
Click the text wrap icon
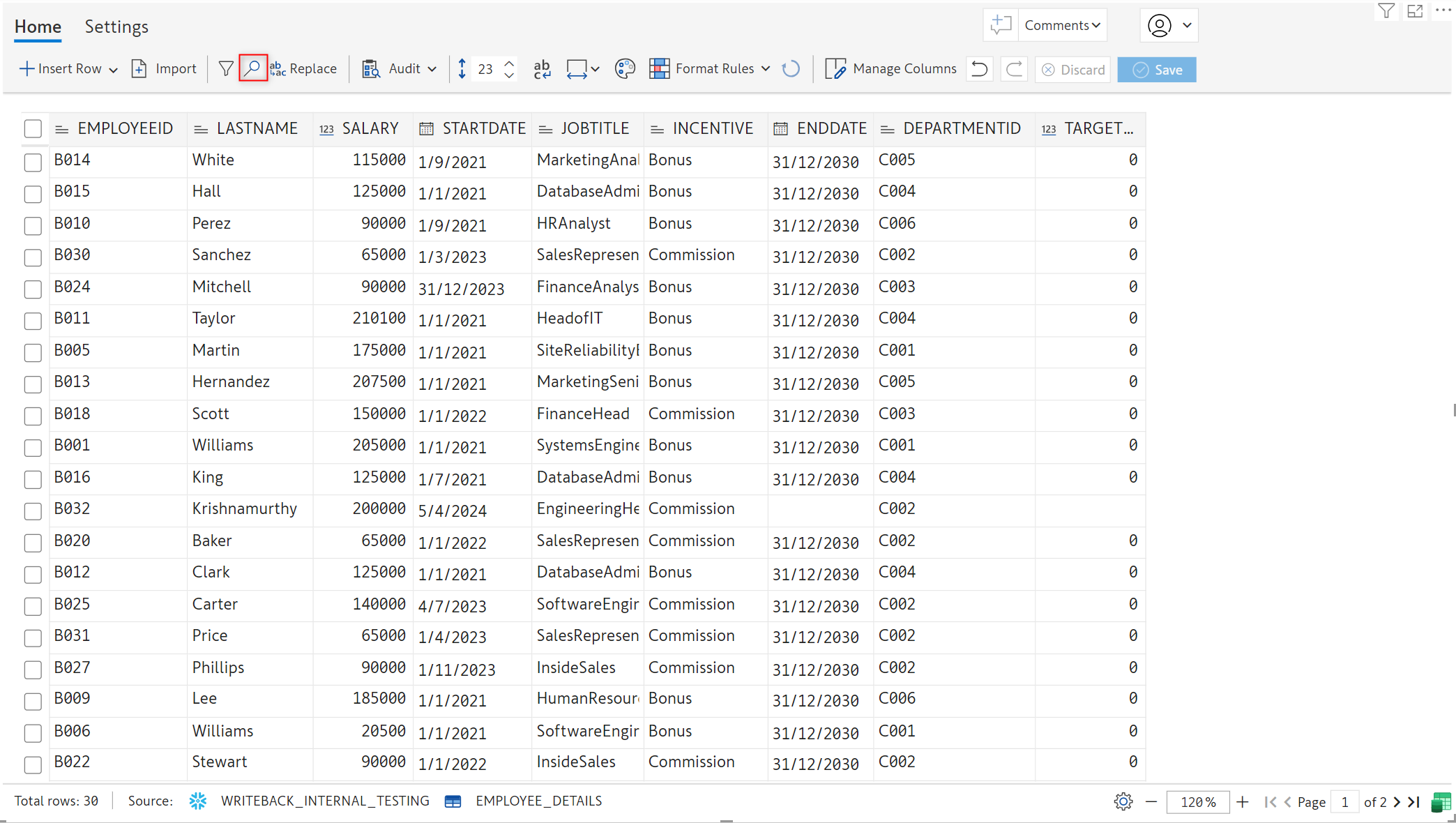click(x=542, y=69)
